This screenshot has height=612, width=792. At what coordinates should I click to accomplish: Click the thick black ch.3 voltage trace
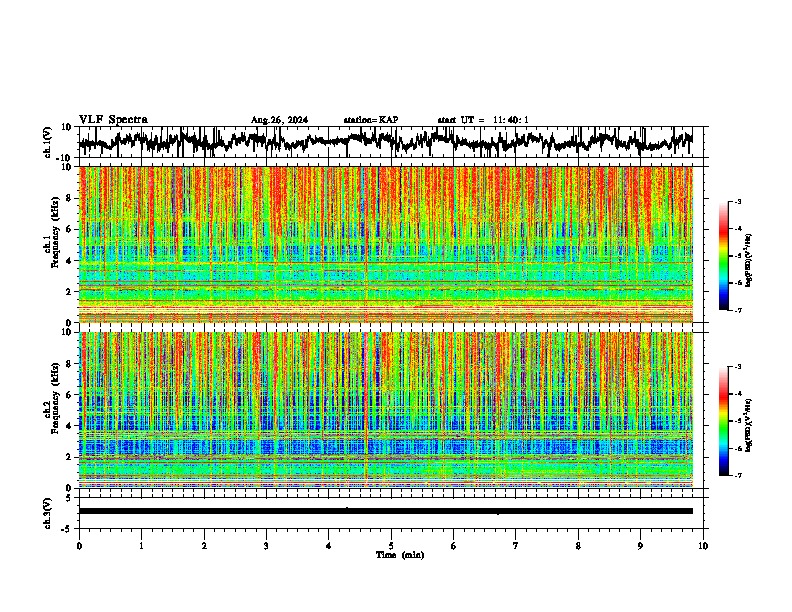coord(385,511)
